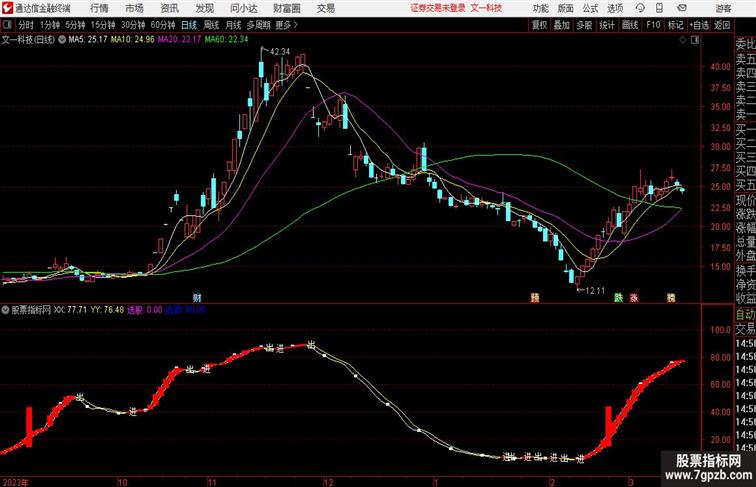Click the green 跌 marker below chart
Viewport: 756px width, 487px height.
pos(618,298)
